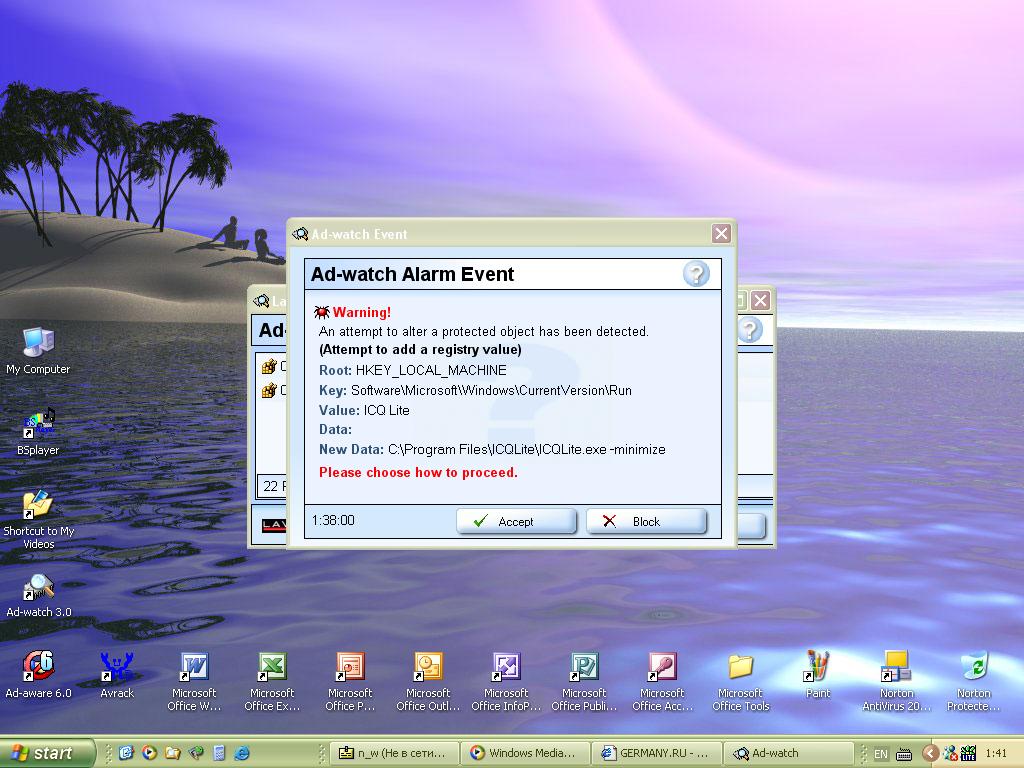This screenshot has width=1024, height=768.
Task: Select the Ad-watch 3.0 desktop shortcut
Action: (x=38, y=587)
